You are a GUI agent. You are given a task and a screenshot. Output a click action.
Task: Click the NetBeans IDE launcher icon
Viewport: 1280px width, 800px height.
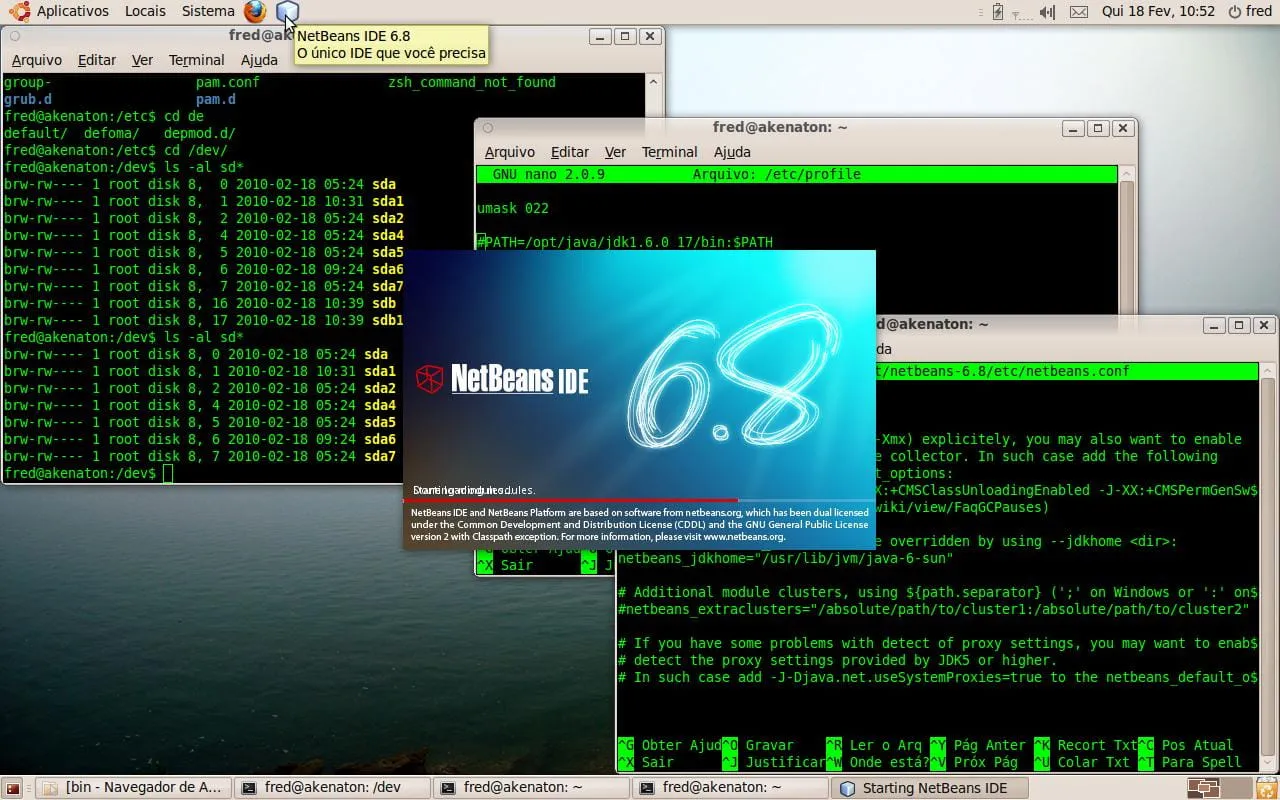(x=287, y=12)
